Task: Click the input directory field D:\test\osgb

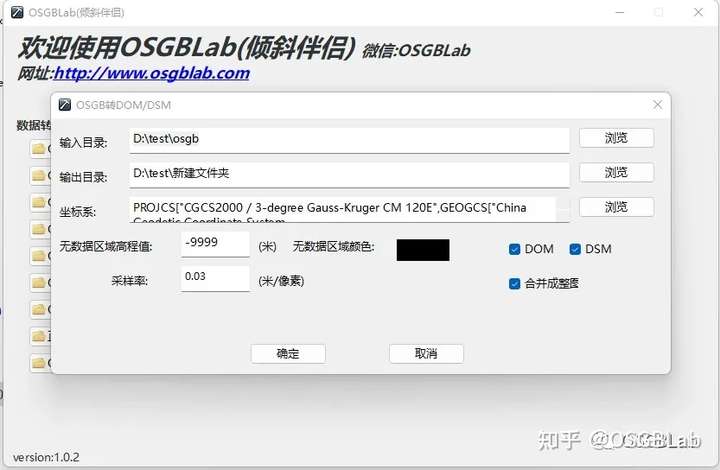Action: click(349, 140)
